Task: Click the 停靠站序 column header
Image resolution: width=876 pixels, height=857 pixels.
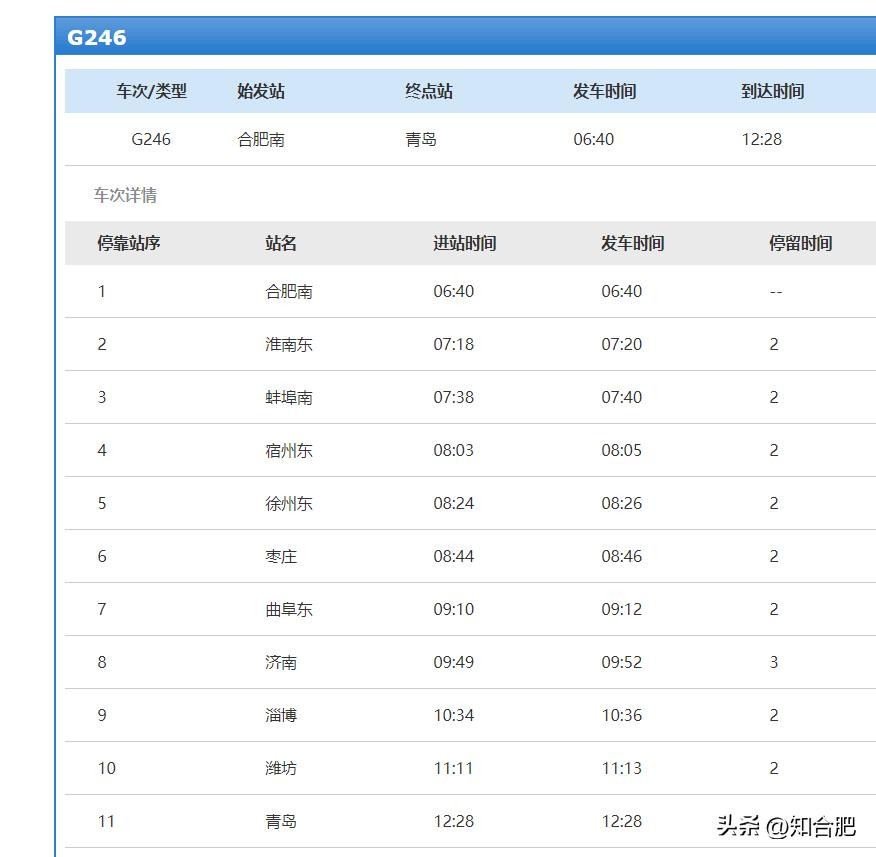Action: tap(128, 243)
